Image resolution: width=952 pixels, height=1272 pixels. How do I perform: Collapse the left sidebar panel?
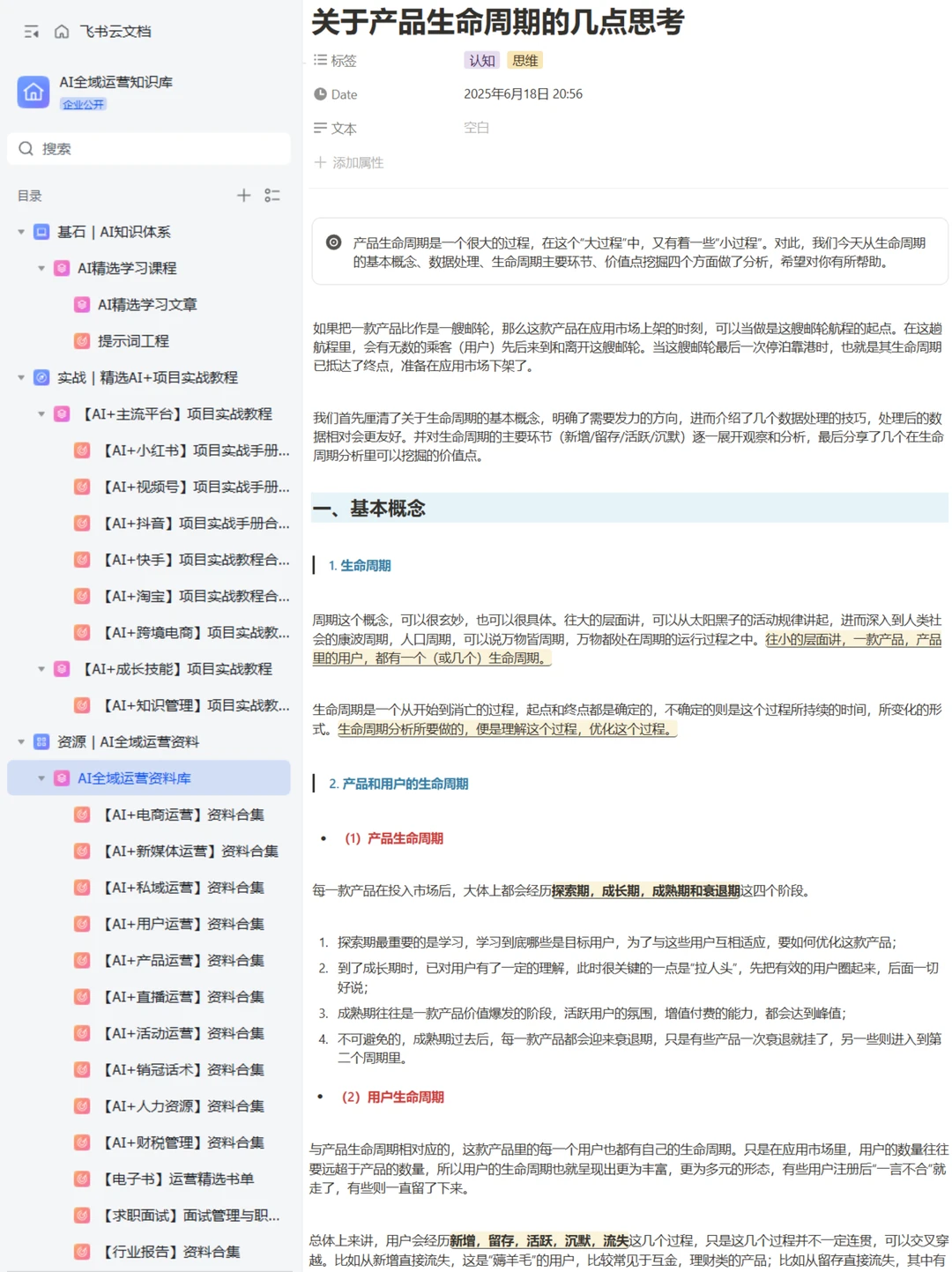click(x=31, y=31)
